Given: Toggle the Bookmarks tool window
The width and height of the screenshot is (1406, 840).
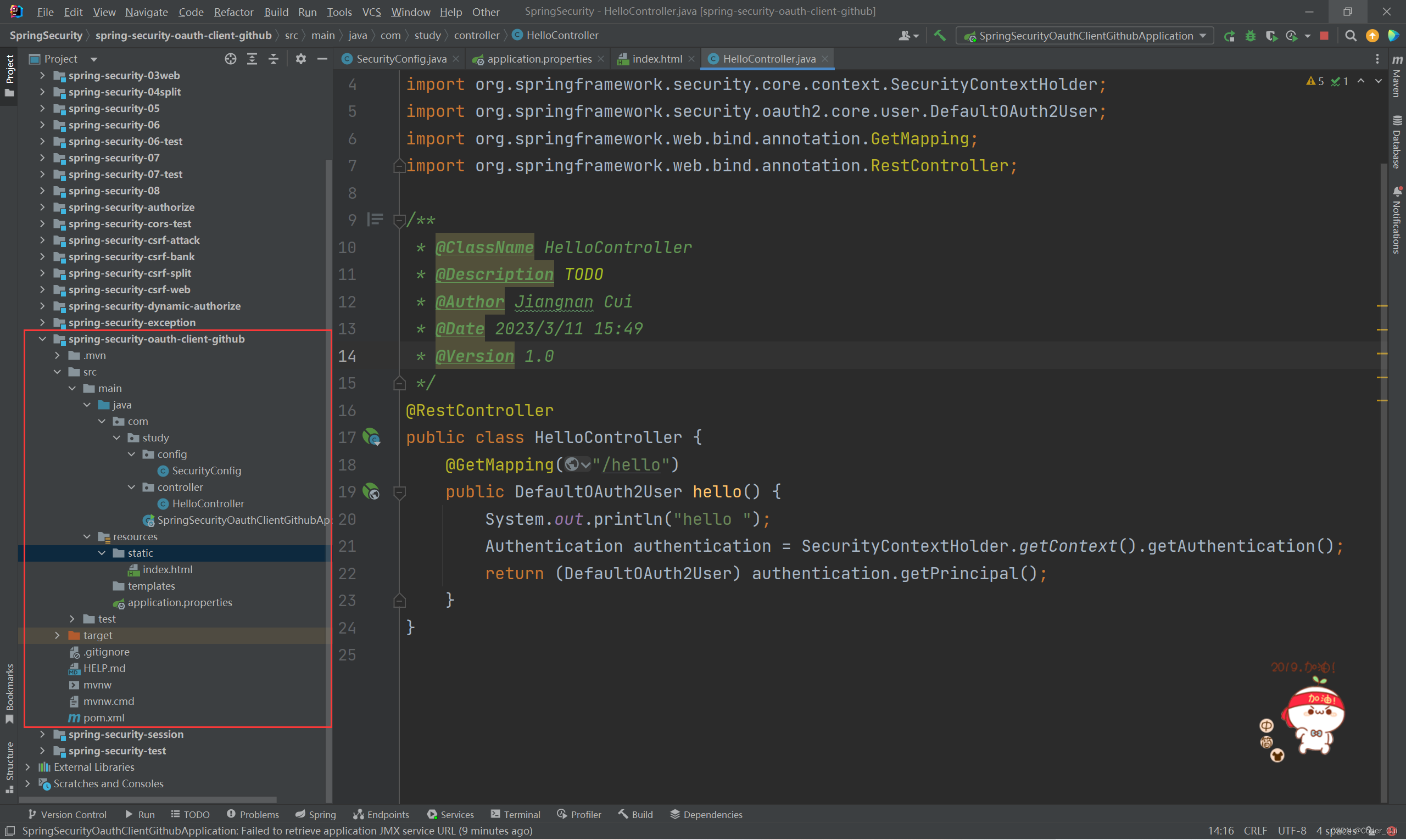Looking at the screenshot, I should 10,693.
